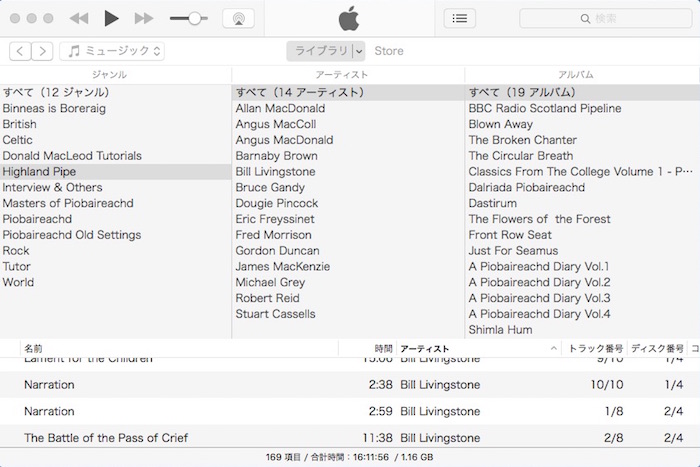700x467 pixels.
Task: Select the ライブラリ tab
Action: 319,51
